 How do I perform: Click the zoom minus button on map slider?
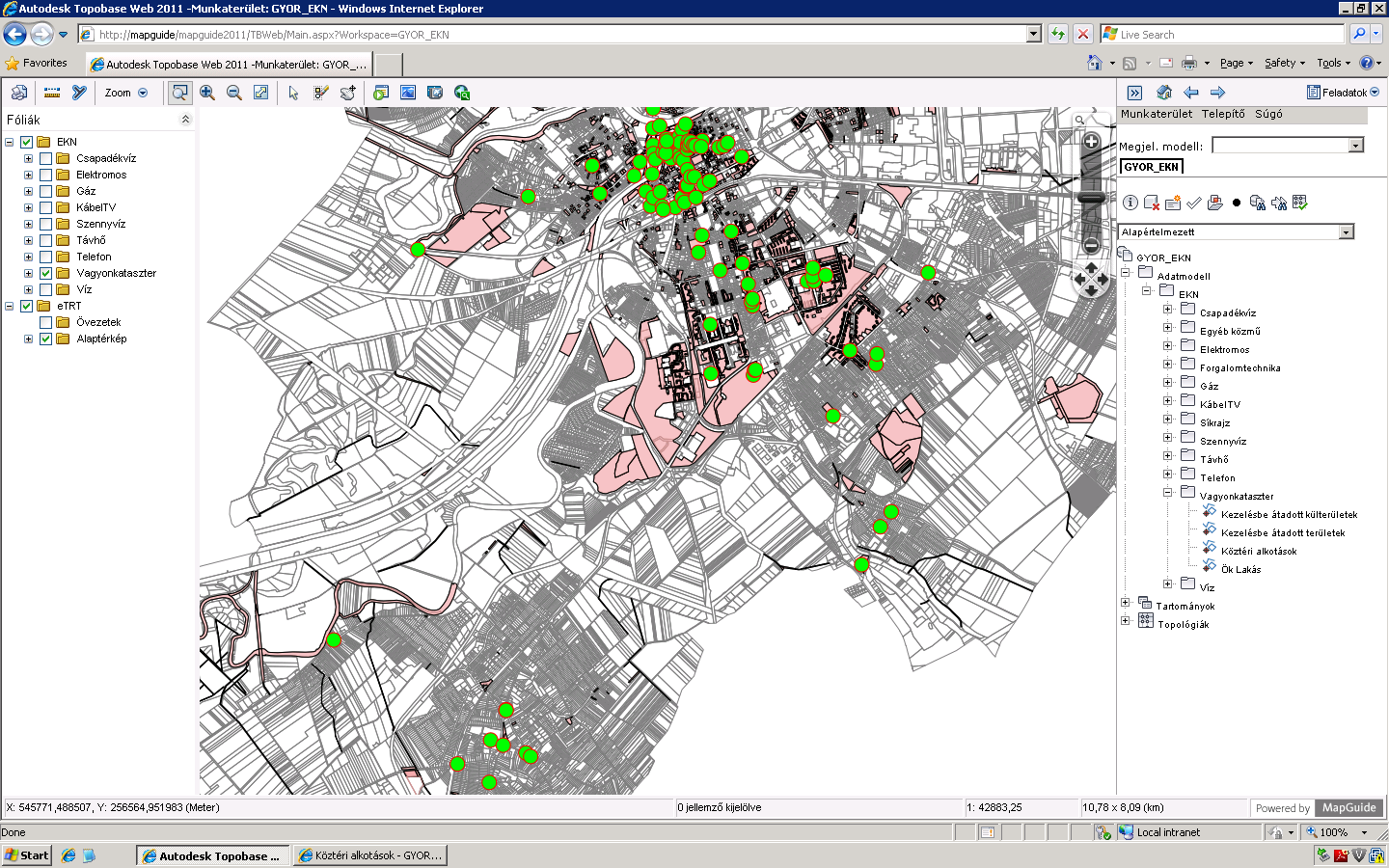click(1091, 245)
